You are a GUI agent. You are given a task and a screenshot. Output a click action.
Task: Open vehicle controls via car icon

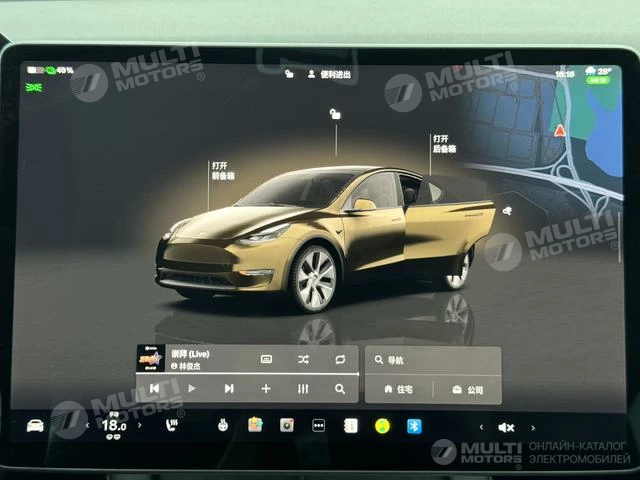pos(35,425)
